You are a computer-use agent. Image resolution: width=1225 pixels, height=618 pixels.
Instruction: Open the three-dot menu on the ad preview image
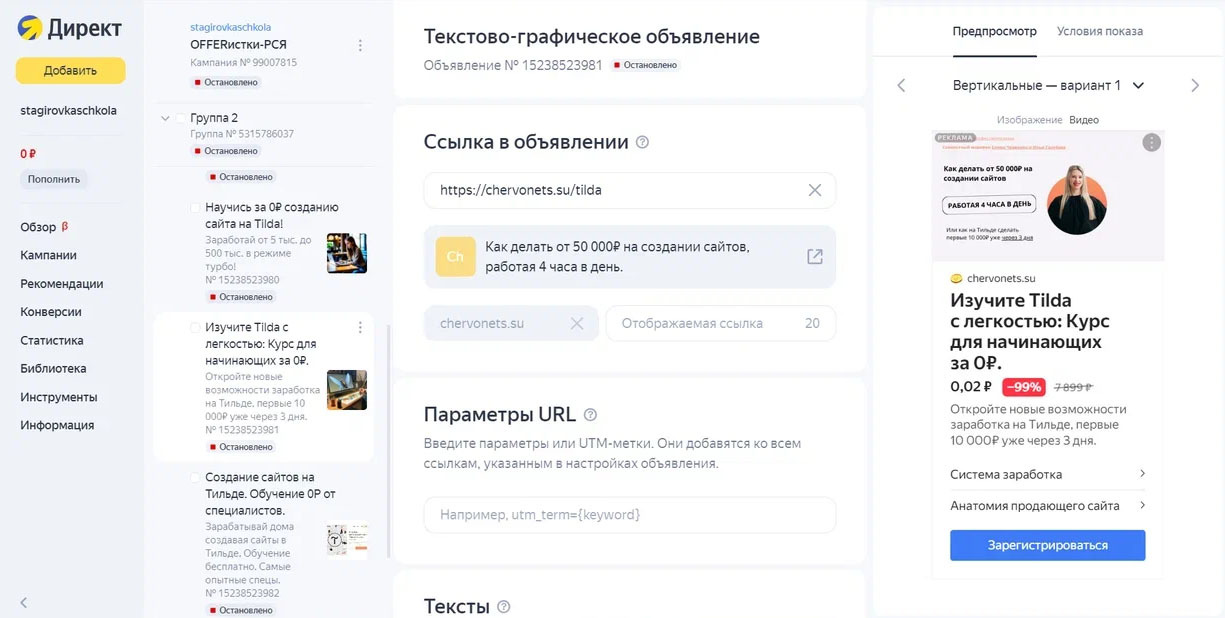[x=1152, y=143]
